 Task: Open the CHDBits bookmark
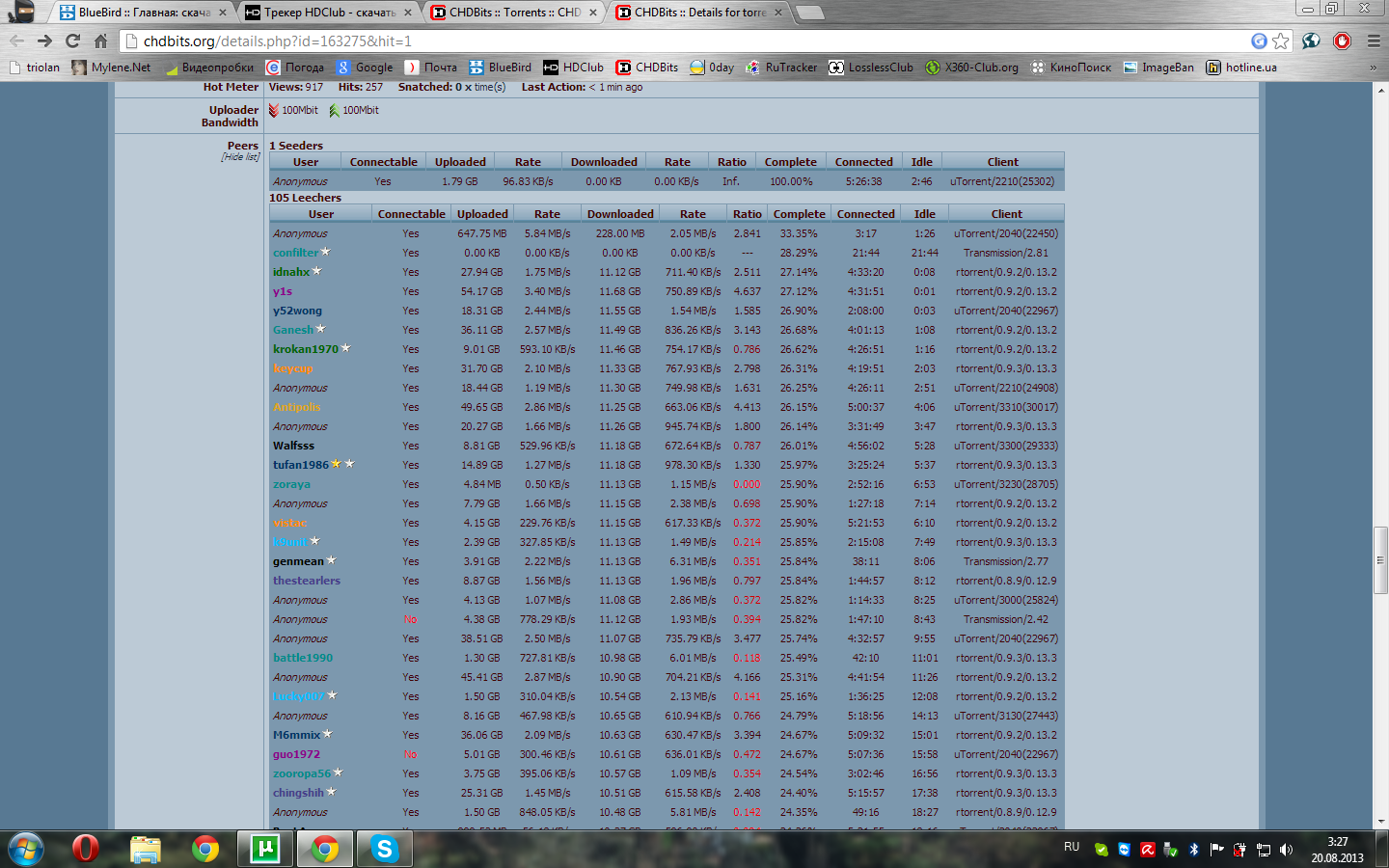point(647,68)
